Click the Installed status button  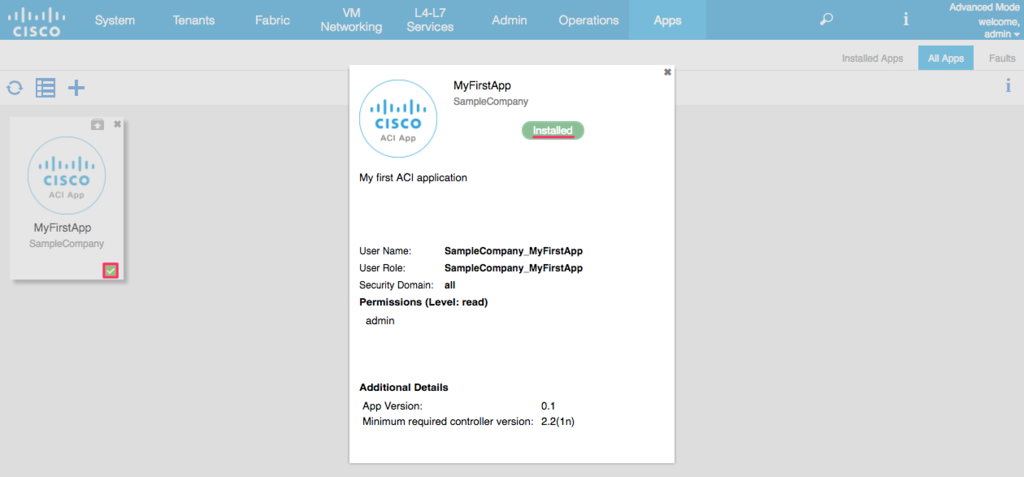(552, 131)
